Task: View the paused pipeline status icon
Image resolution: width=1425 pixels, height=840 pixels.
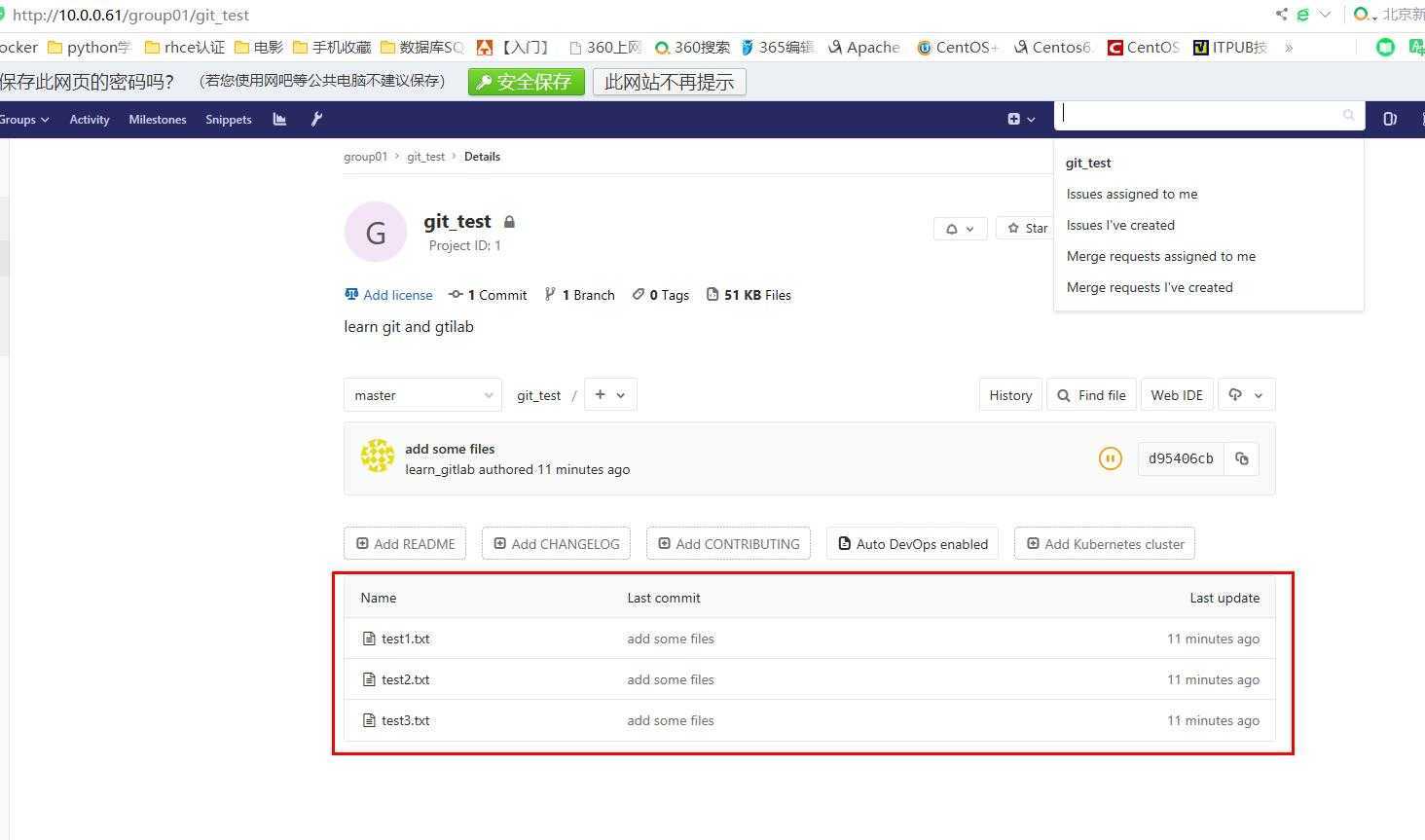Action: tap(1110, 458)
